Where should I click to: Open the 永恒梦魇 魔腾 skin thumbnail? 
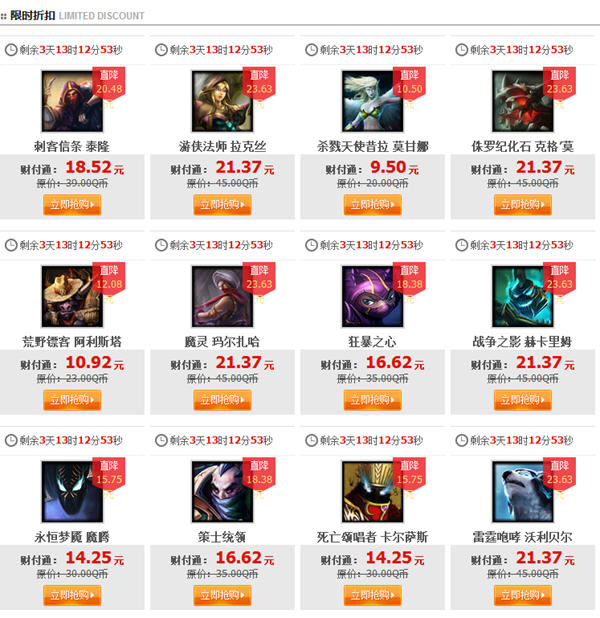click(72, 492)
